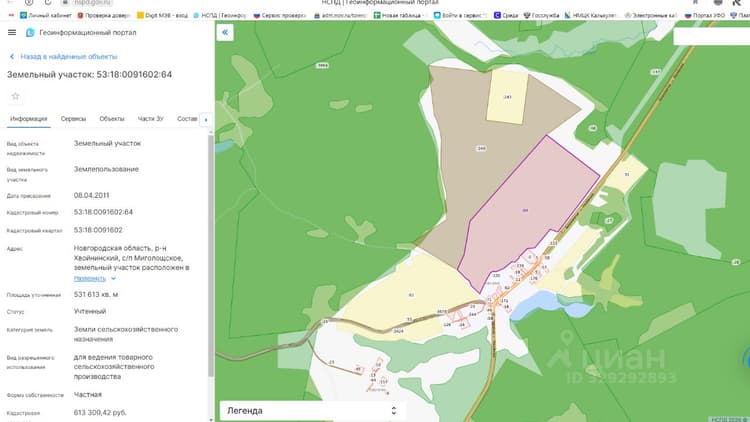750x422 pixels.
Task: Select the Информация tab
Action: (x=29, y=119)
